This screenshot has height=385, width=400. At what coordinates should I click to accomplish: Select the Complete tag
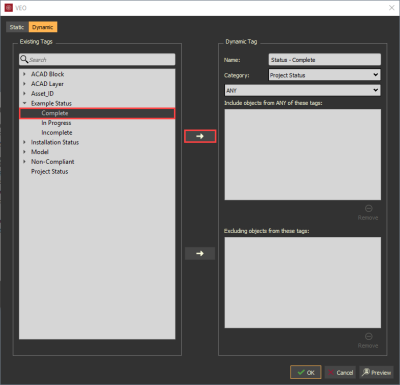coord(97,113)
